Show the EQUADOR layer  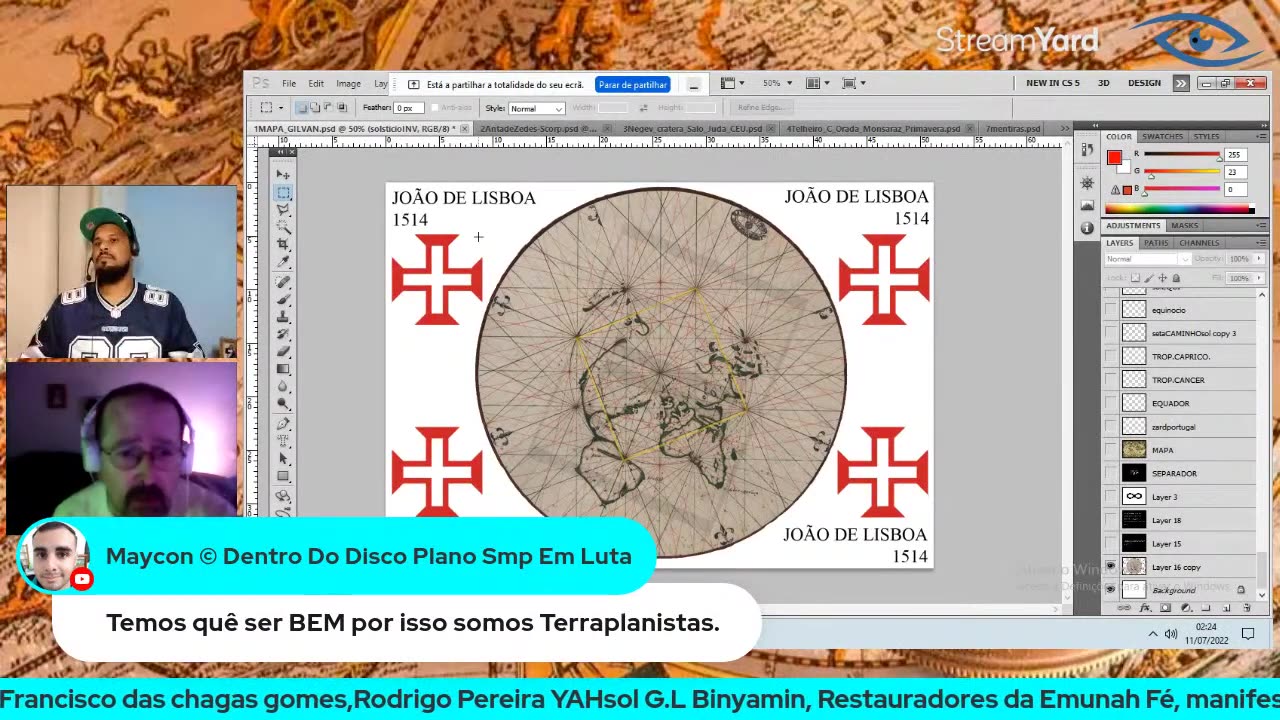[1110, 403]
